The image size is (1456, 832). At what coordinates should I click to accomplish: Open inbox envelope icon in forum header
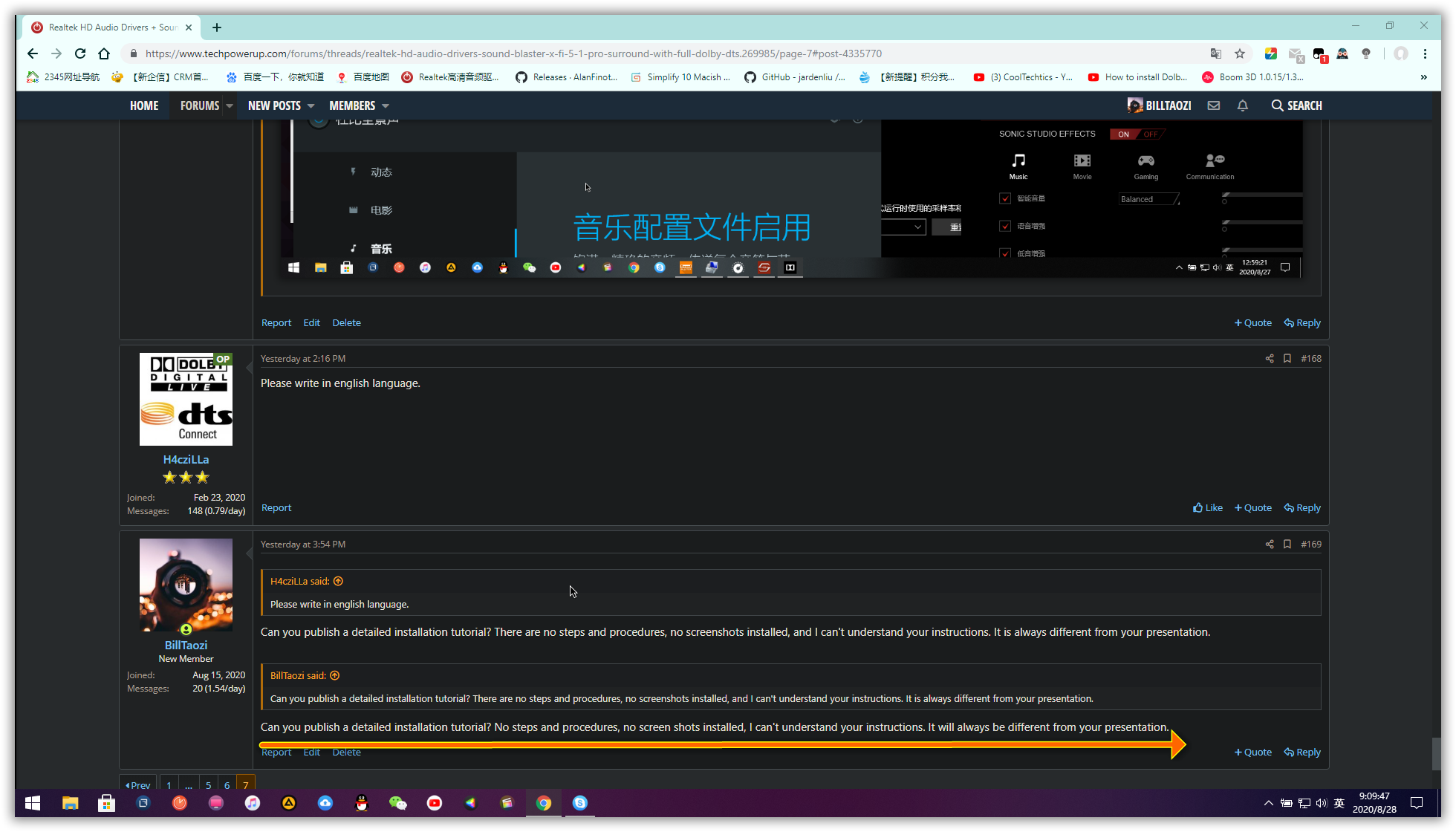1214,105
